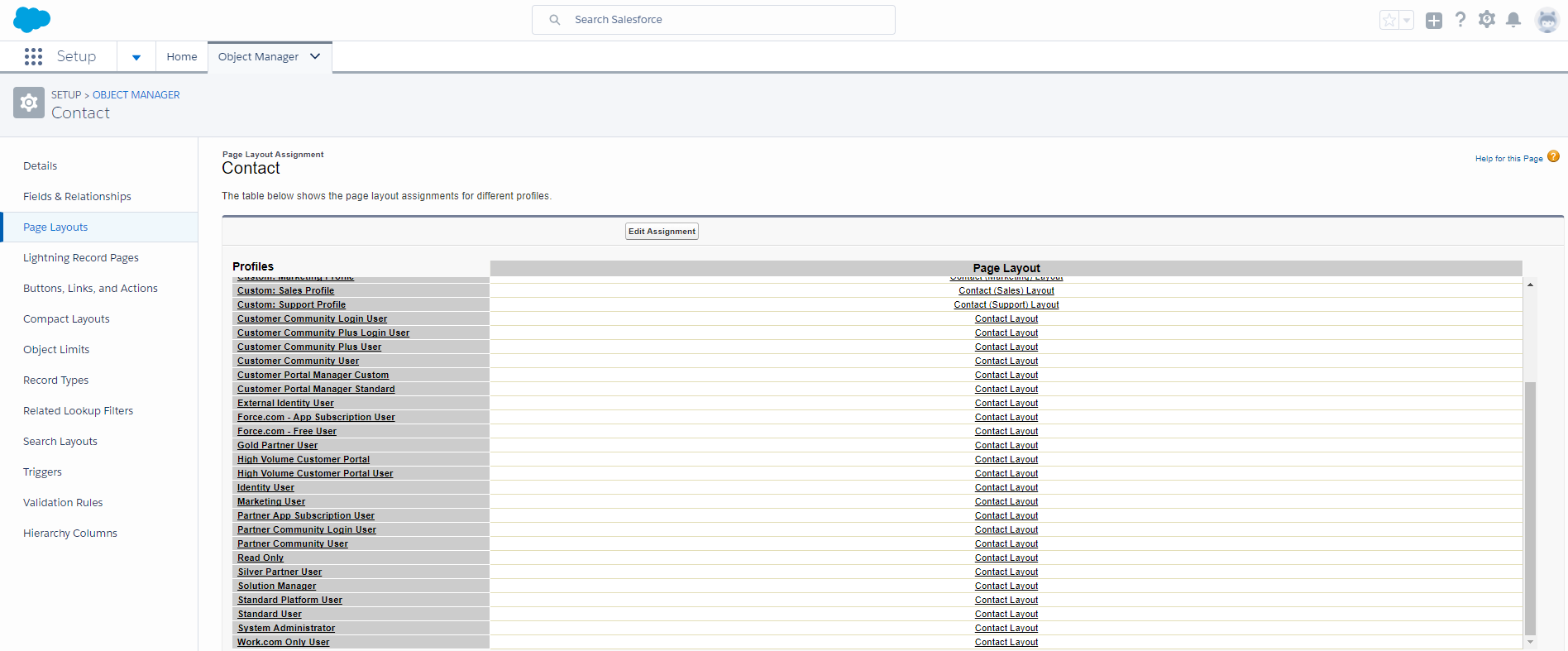Click the table's vertical scrollbar thumb
The height and width of the screenshot is (651, 1568).
(x=1530, y=506)
